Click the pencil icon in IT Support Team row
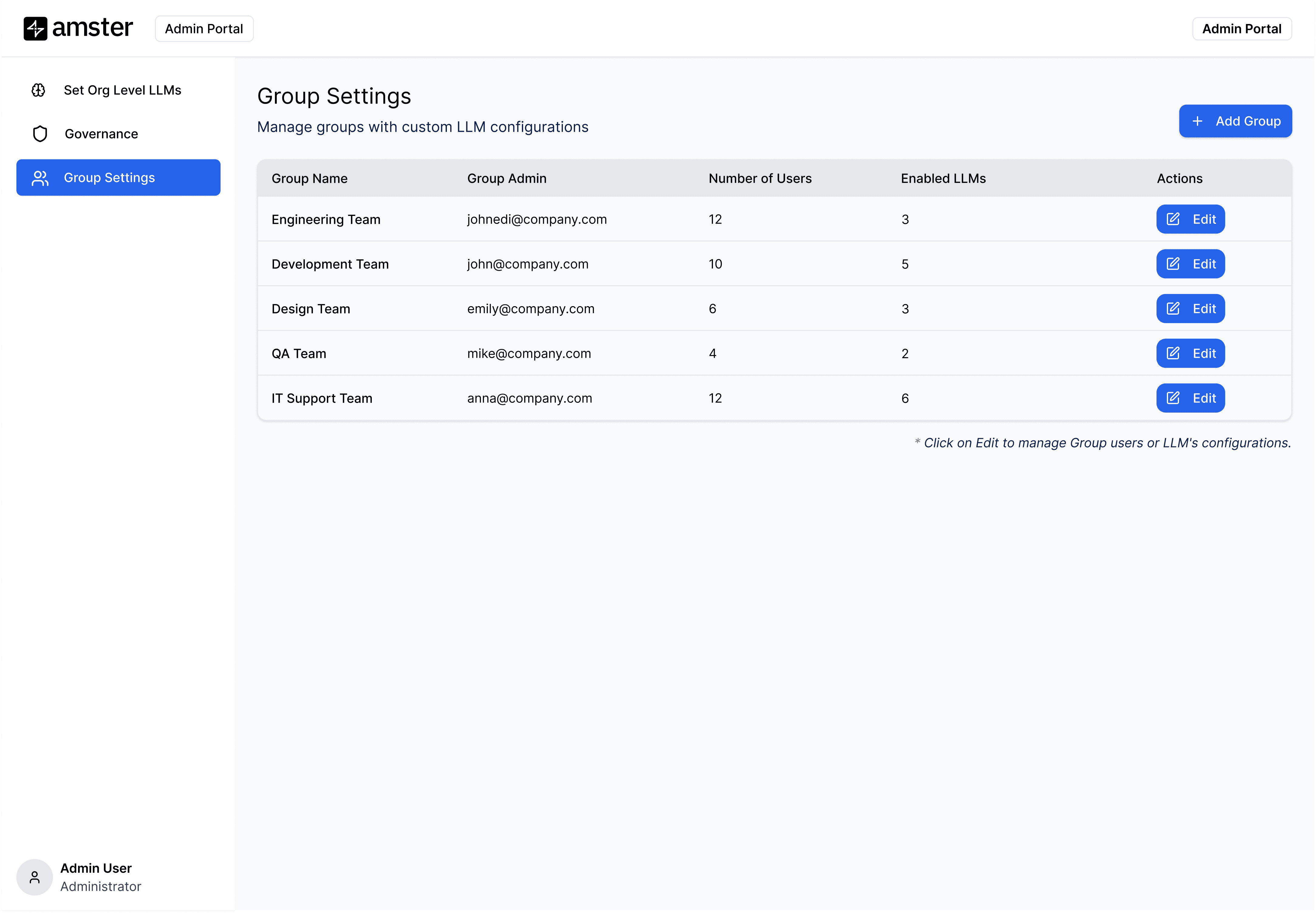 click(x=1173, y=398)
